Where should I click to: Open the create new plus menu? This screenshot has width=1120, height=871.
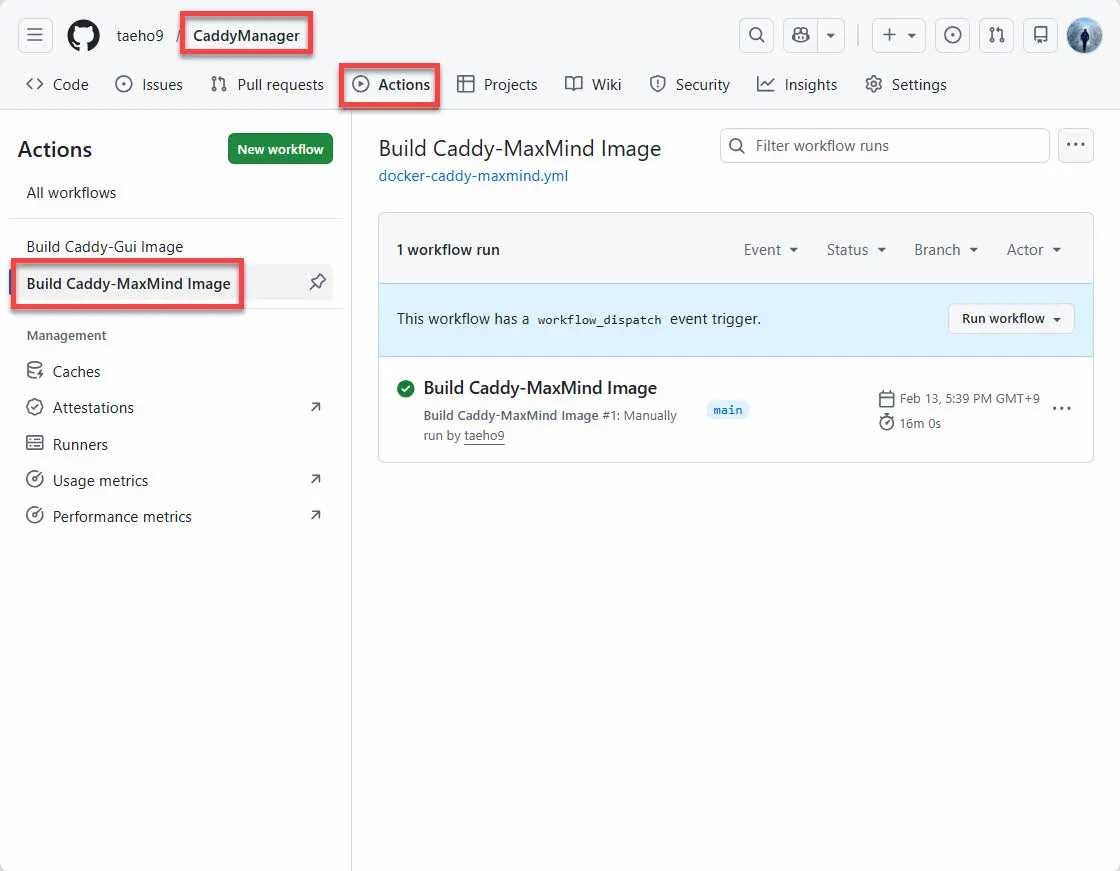899,35
